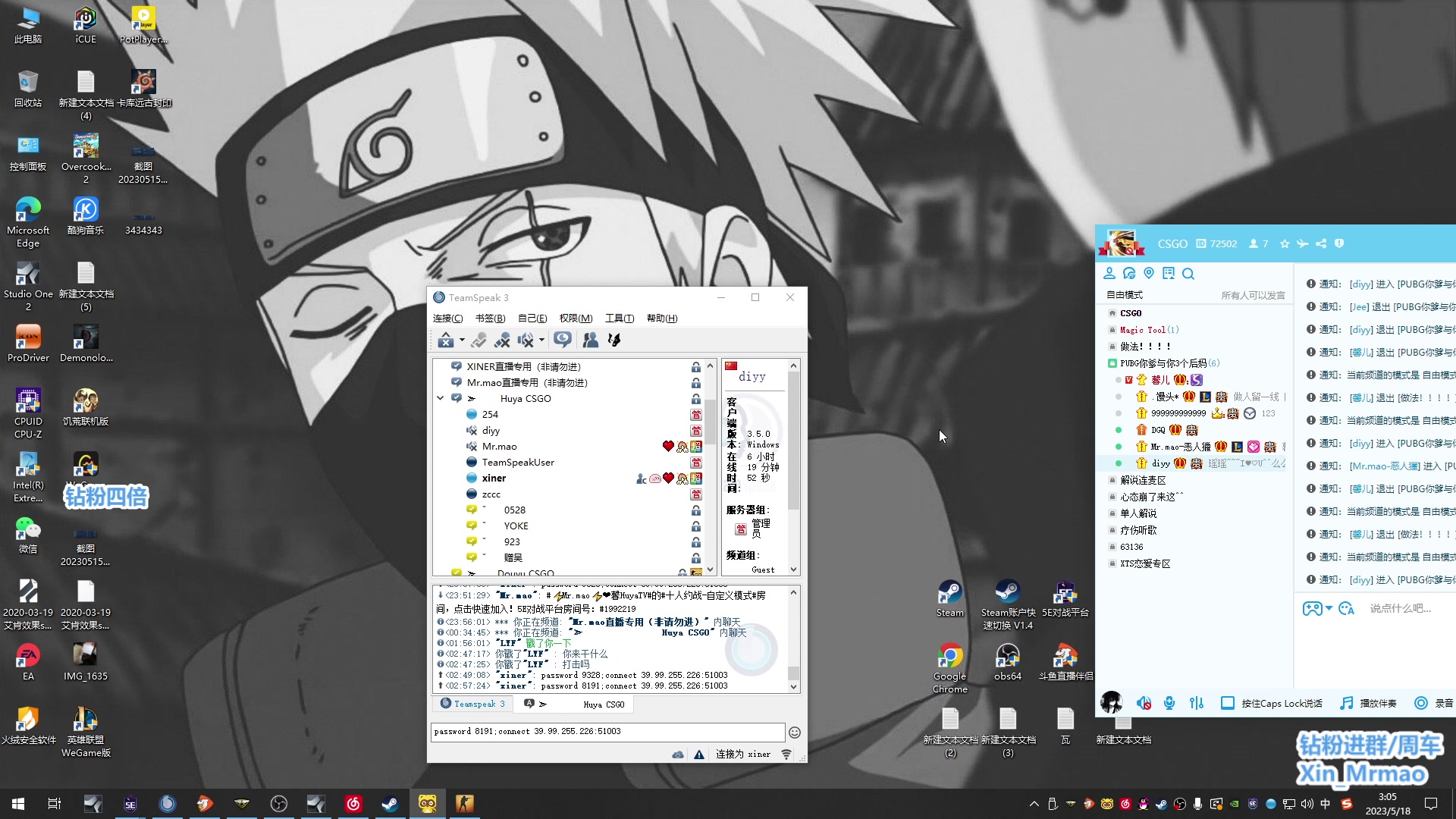Click the TeamSpeak chat message input field
This screenshot has width=1456, height=819.
pos(608,732)
